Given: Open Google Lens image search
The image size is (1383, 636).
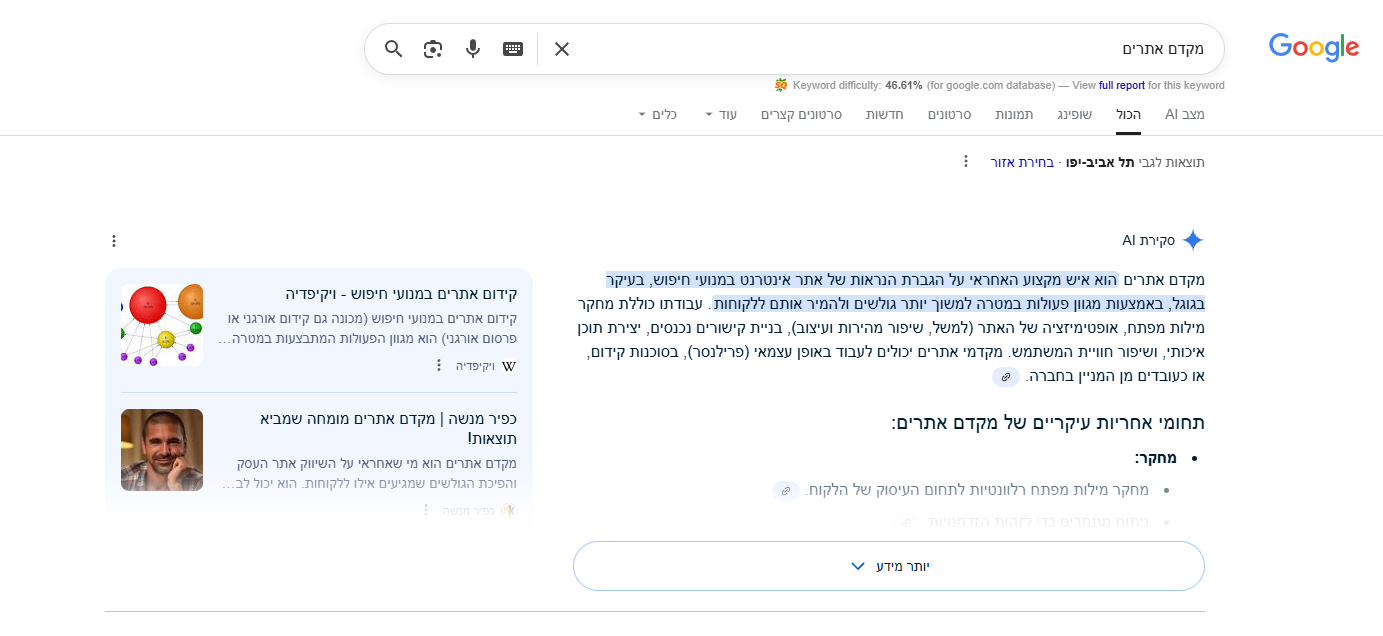Looking at the screenshot, I should (433, 49).
